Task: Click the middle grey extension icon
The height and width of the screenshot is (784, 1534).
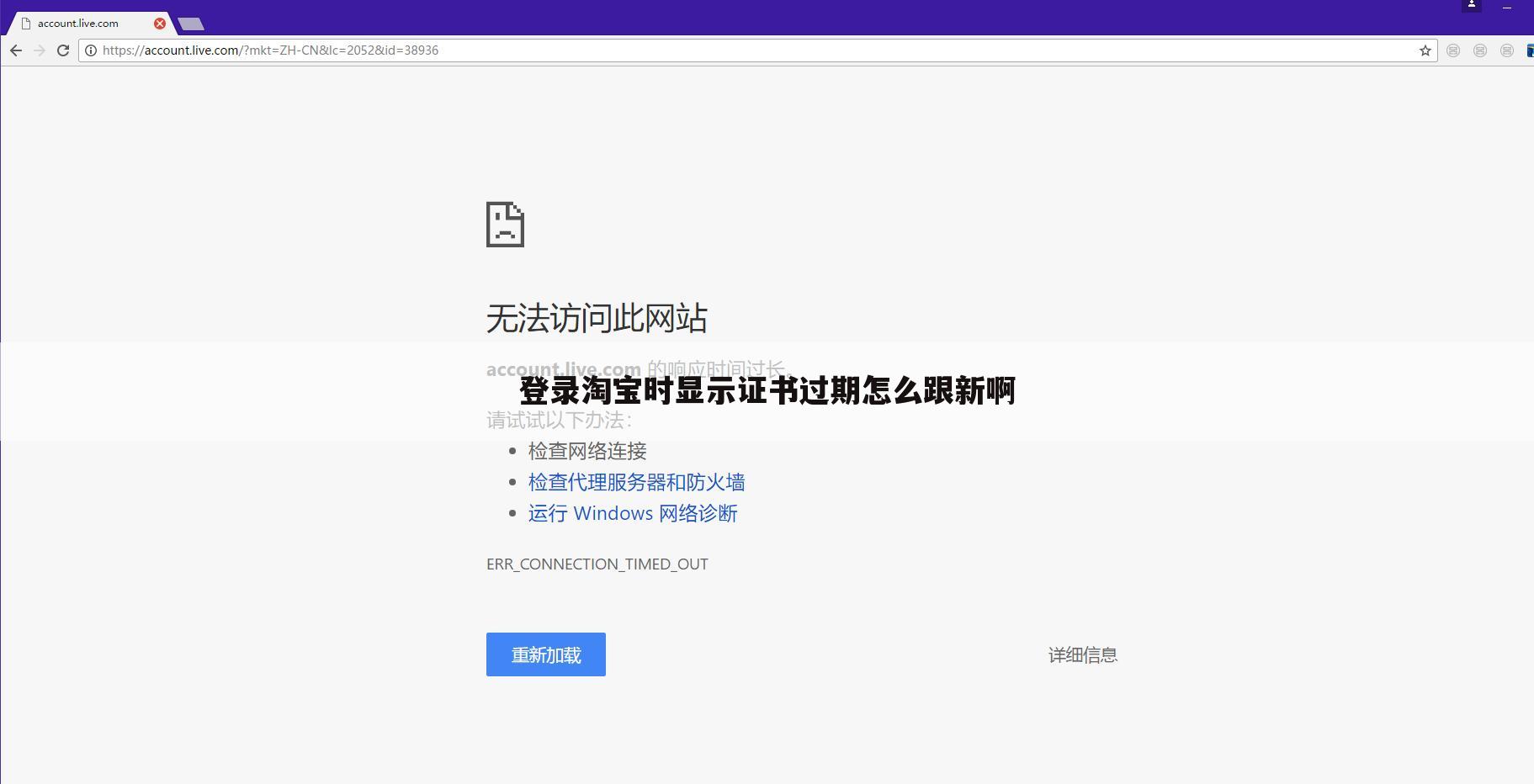Action: click(x=1480, y=50)
